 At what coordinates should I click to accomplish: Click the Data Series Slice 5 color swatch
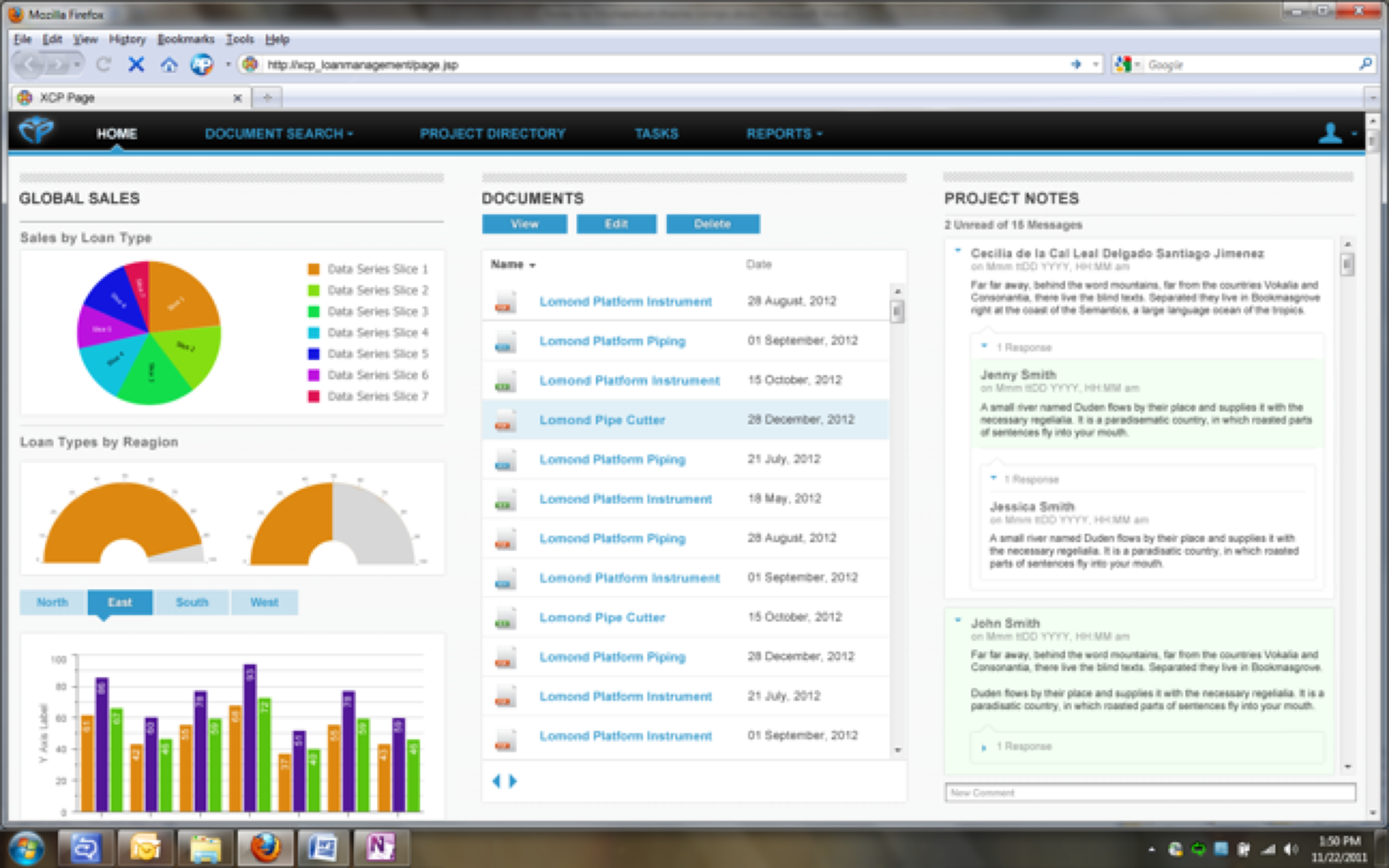(x=313, y=354)
